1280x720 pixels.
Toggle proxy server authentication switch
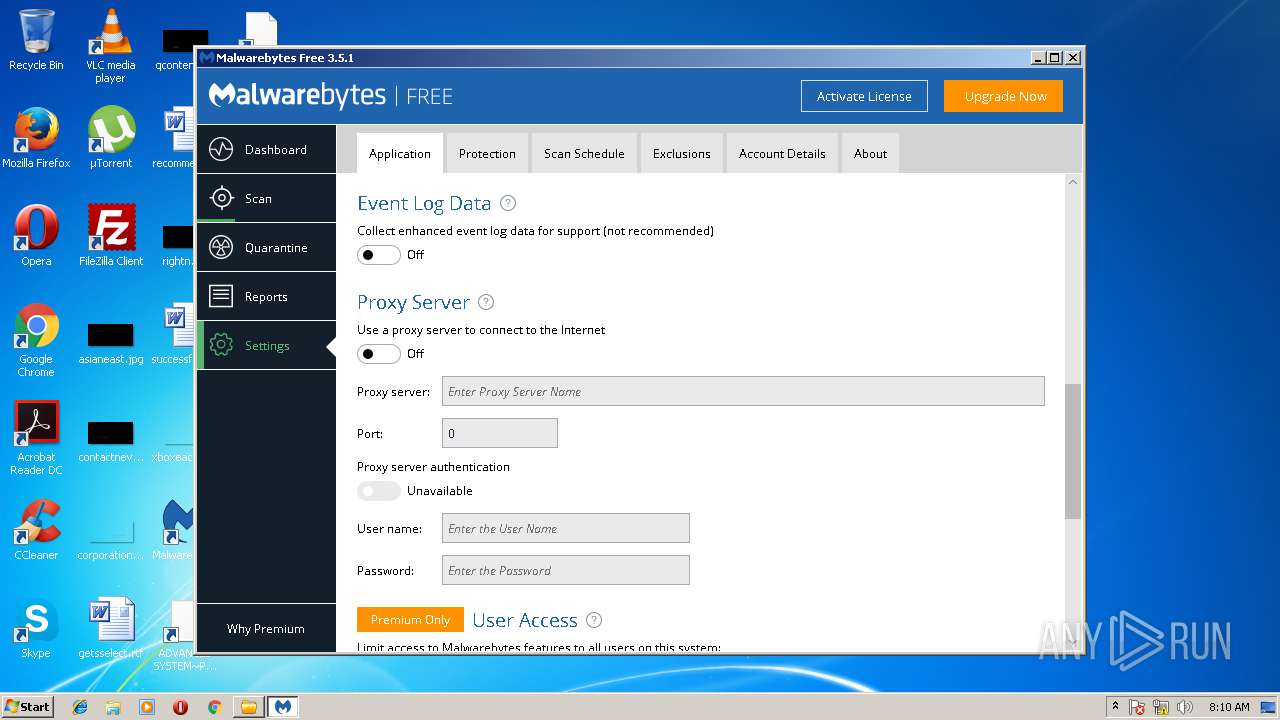[x=379, y=491]
